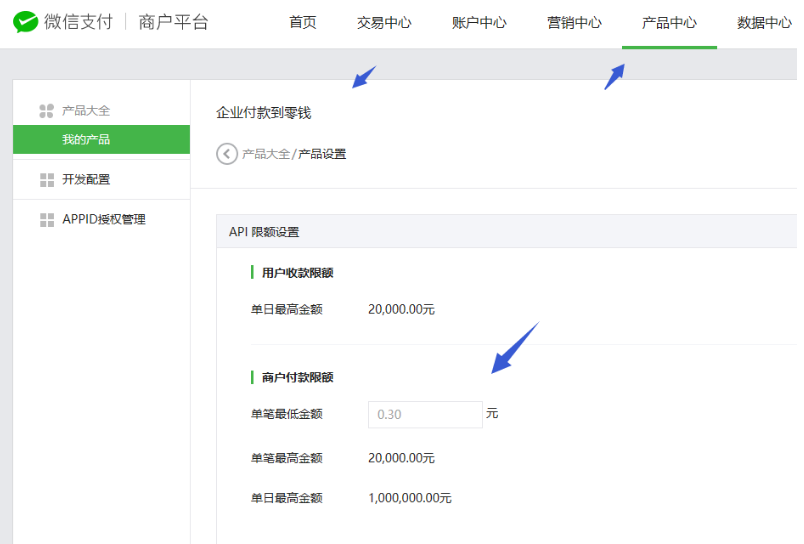Click the 开发配置 grid icon
804x544 pixels.
46,180
